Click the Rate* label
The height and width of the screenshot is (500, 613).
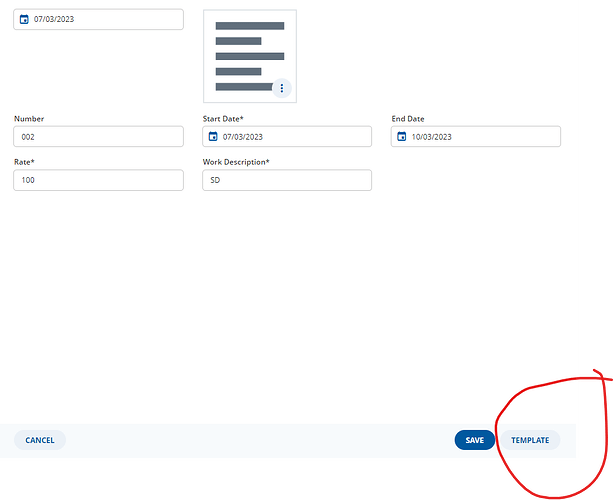tap(24, 162)
